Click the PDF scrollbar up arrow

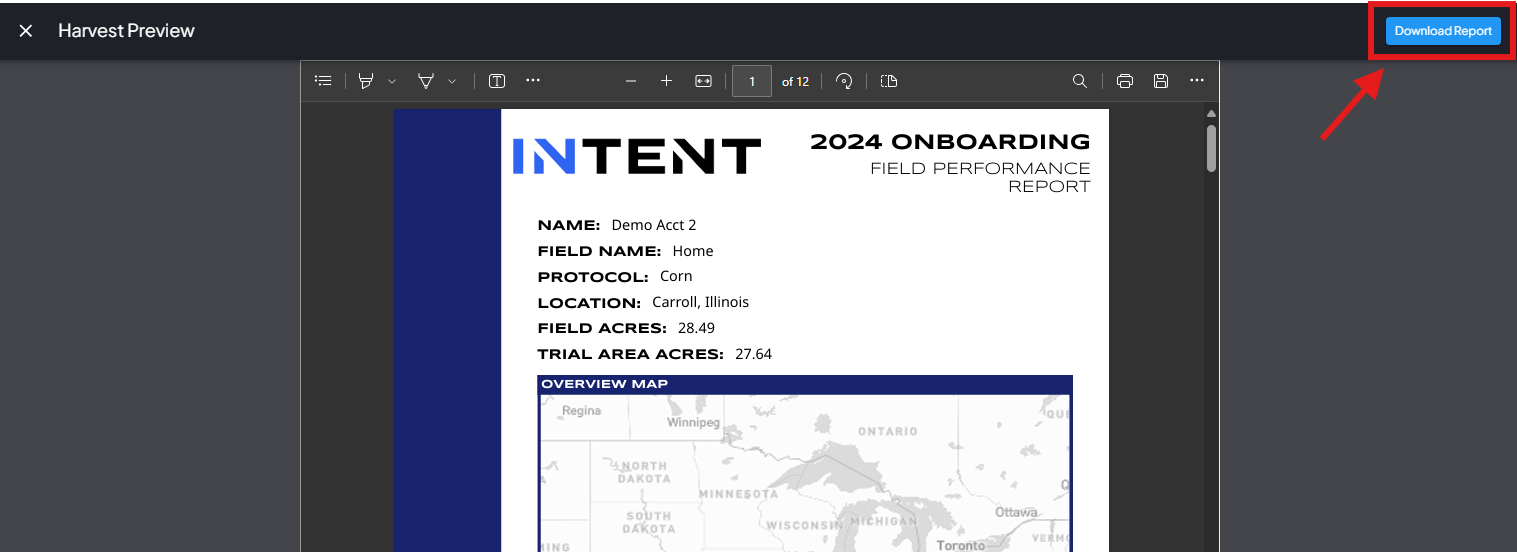click(1211, 113)
